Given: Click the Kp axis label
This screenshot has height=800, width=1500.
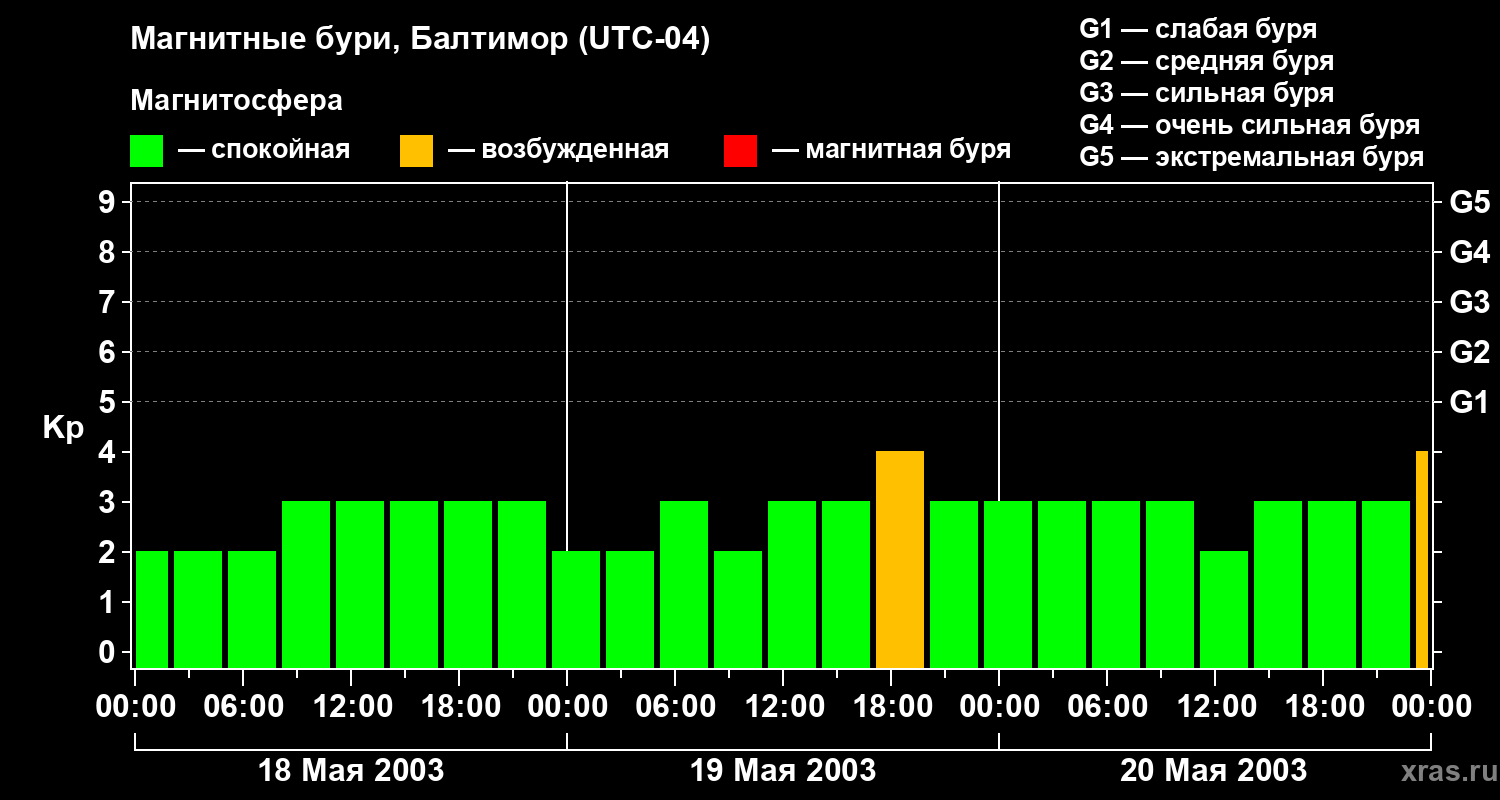Looking at the screenshot, I should pyautogui.click(x=63, y=428).
